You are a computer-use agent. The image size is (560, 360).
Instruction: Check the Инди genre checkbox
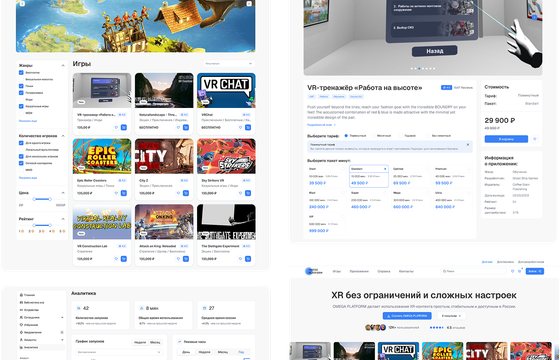coord(21,100)
